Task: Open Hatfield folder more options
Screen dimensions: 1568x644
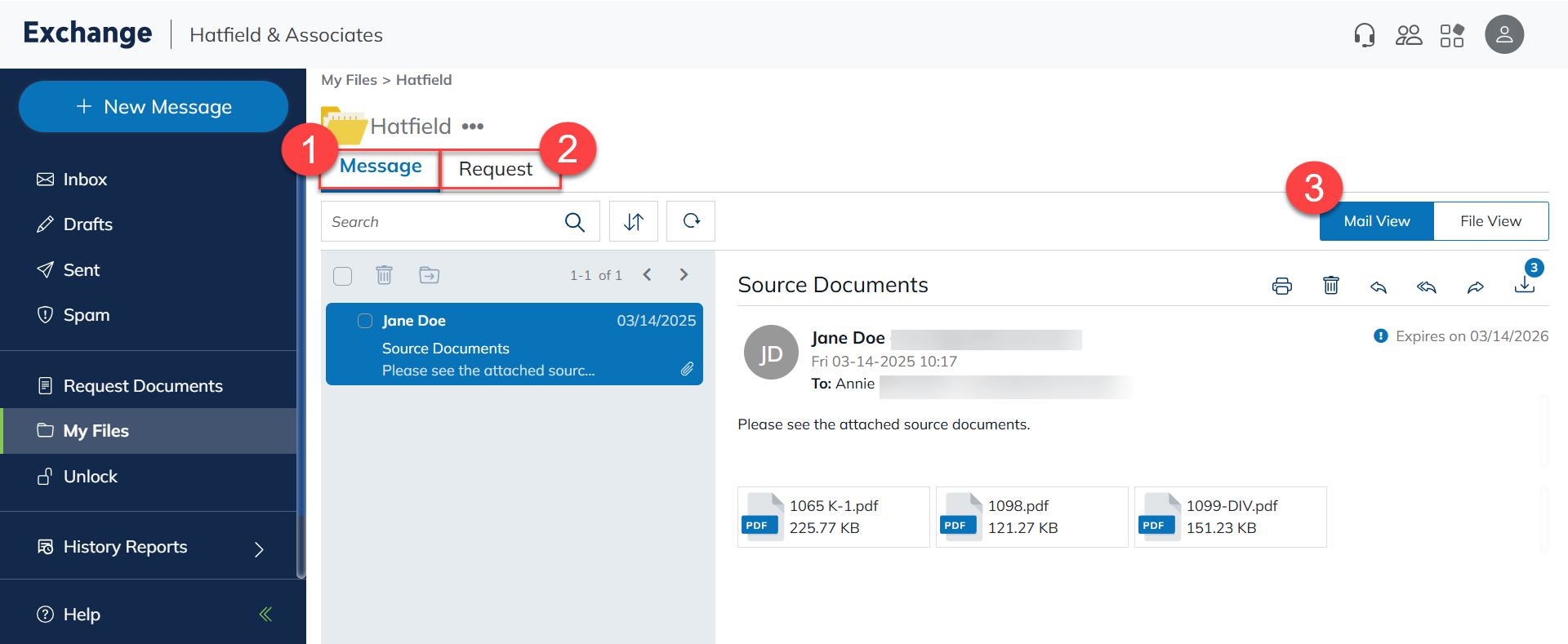Action: [473, 127]
